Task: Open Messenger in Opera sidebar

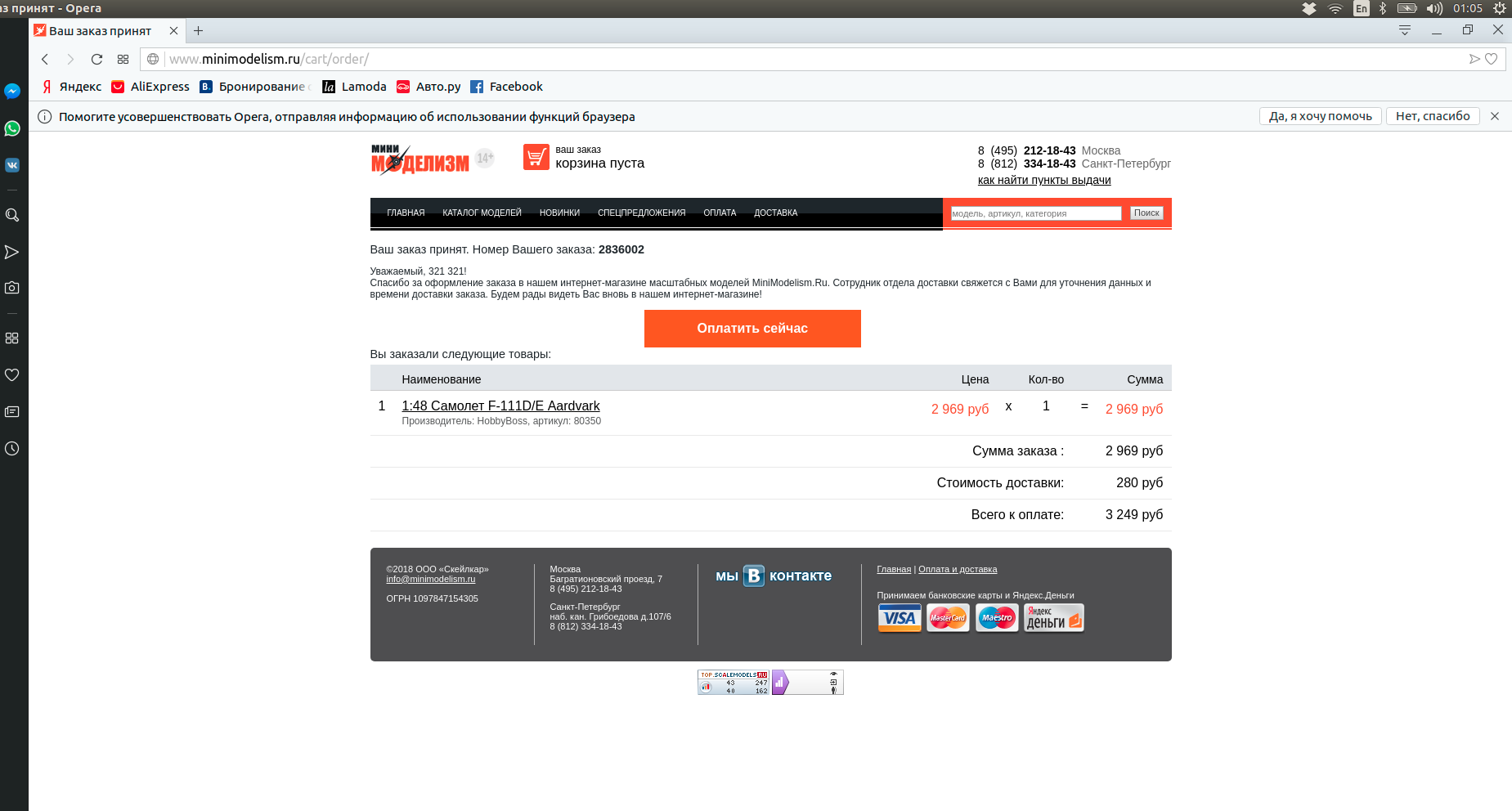Action: (x=12, y=92)
